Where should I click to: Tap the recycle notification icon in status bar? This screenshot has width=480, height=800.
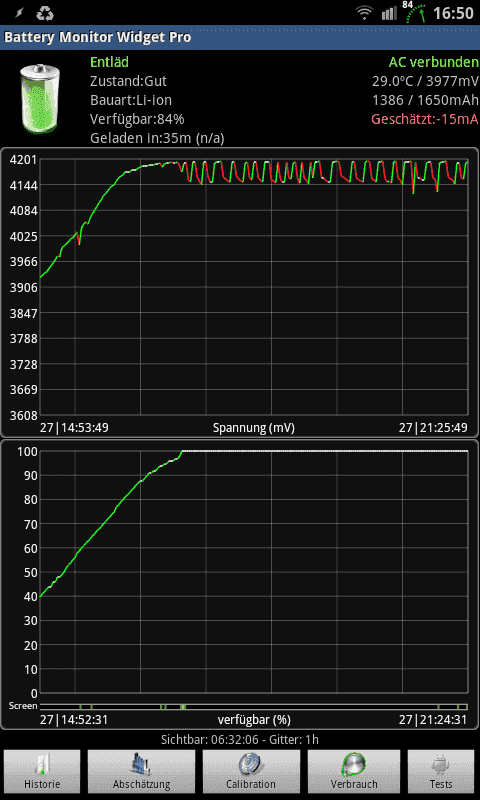[x=45, y=13]
